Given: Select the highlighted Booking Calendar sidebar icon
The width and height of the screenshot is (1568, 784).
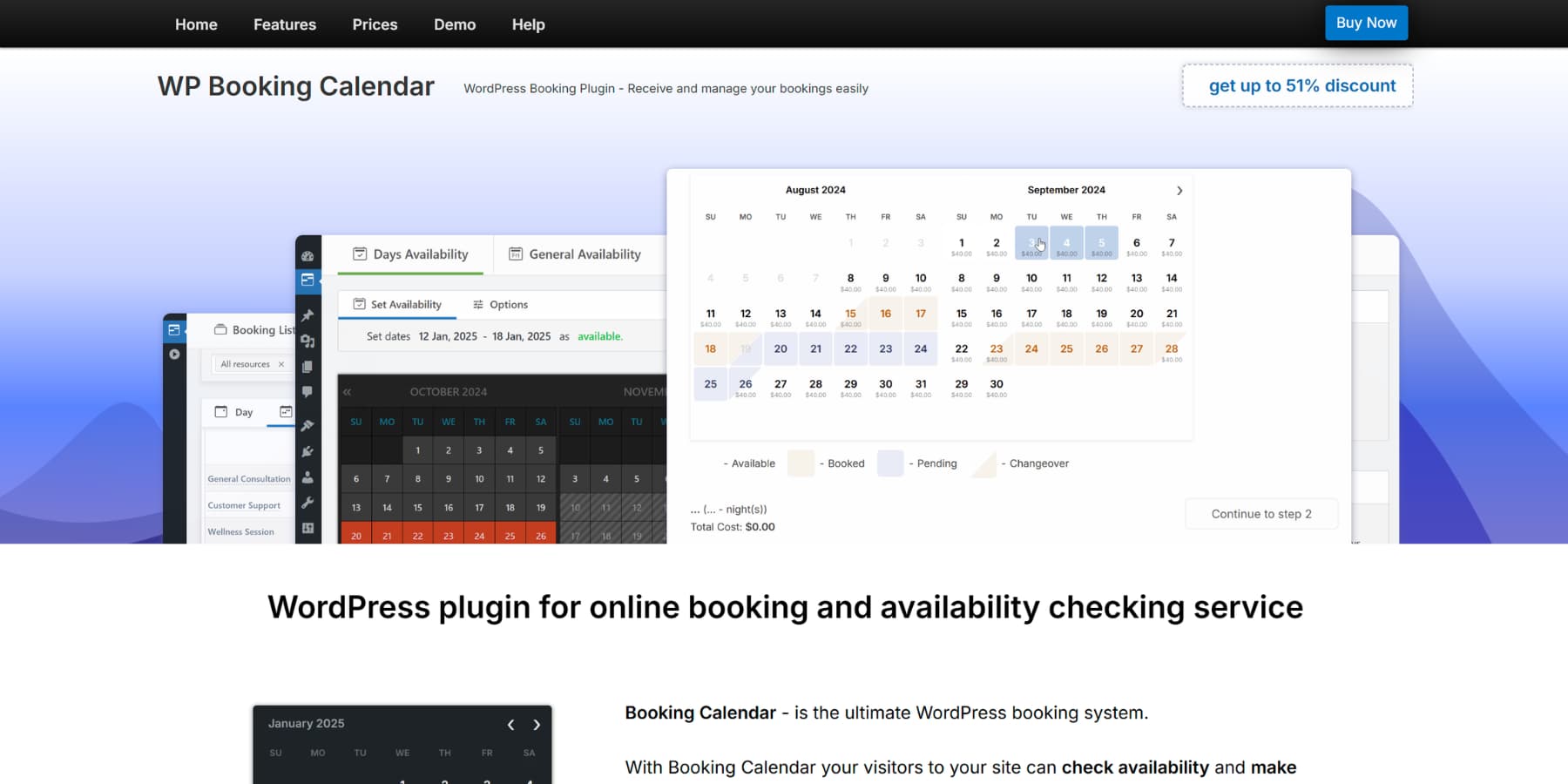Looking at the screenshot, I should click(308, 280).
